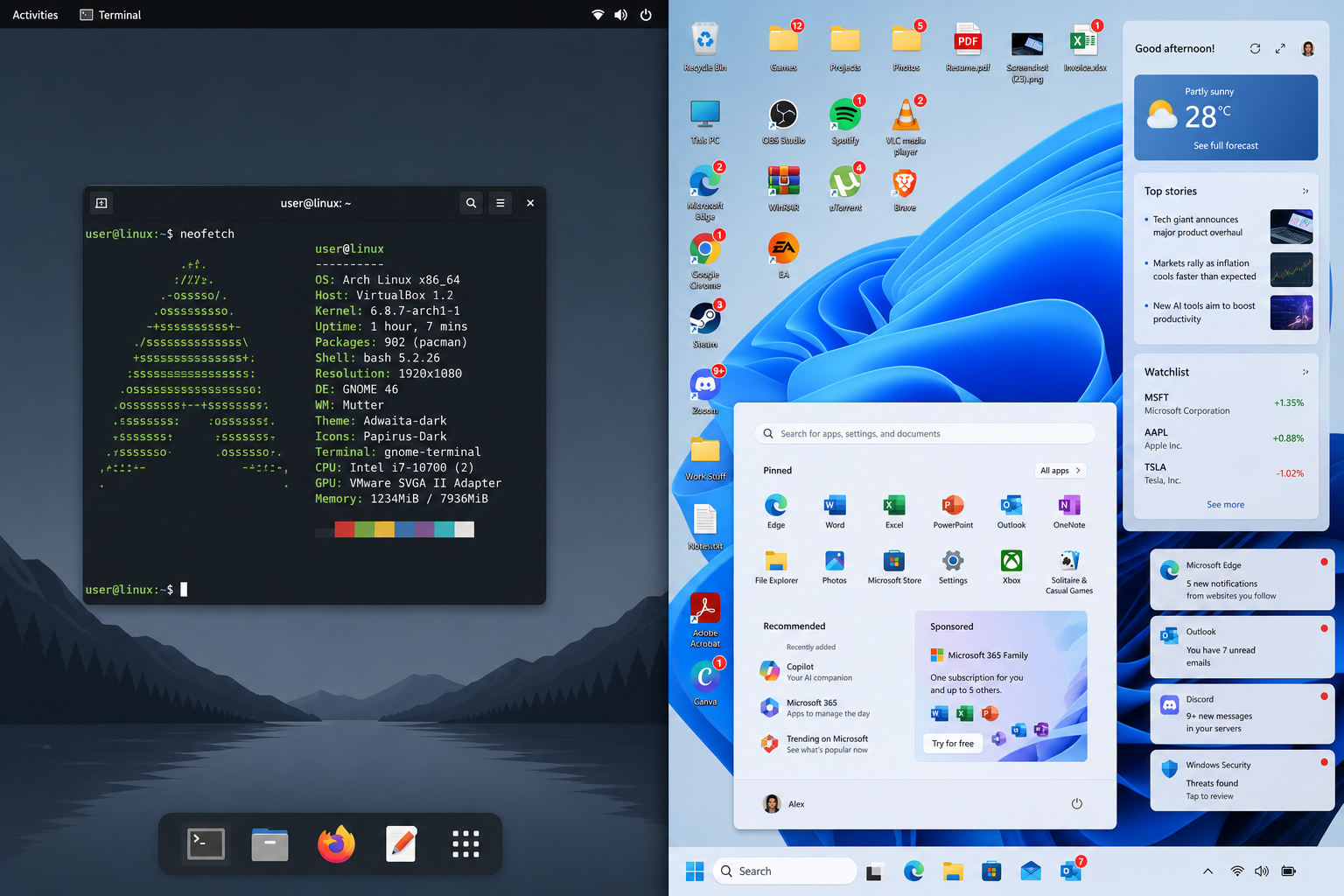
Task: Open VLC media player desktop icon
Action: (x=906, y=127)
